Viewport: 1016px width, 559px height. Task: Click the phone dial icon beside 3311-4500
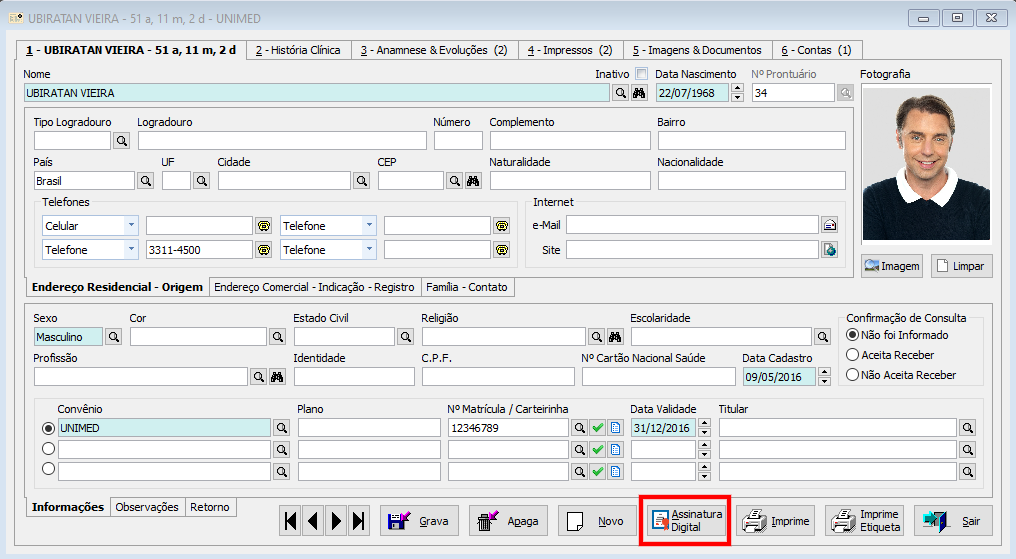(x=264, y=250)
